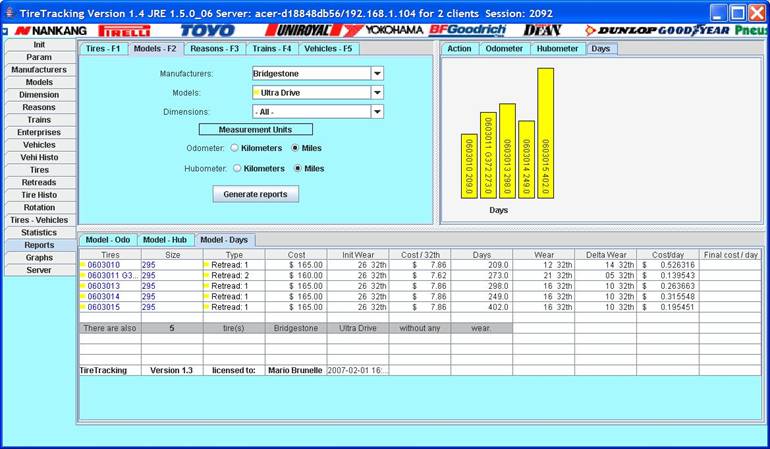The height and width of the screenshot is (449, 770).
Task: Click the Toyo brand logo in banner
Action: pos(207,30)
